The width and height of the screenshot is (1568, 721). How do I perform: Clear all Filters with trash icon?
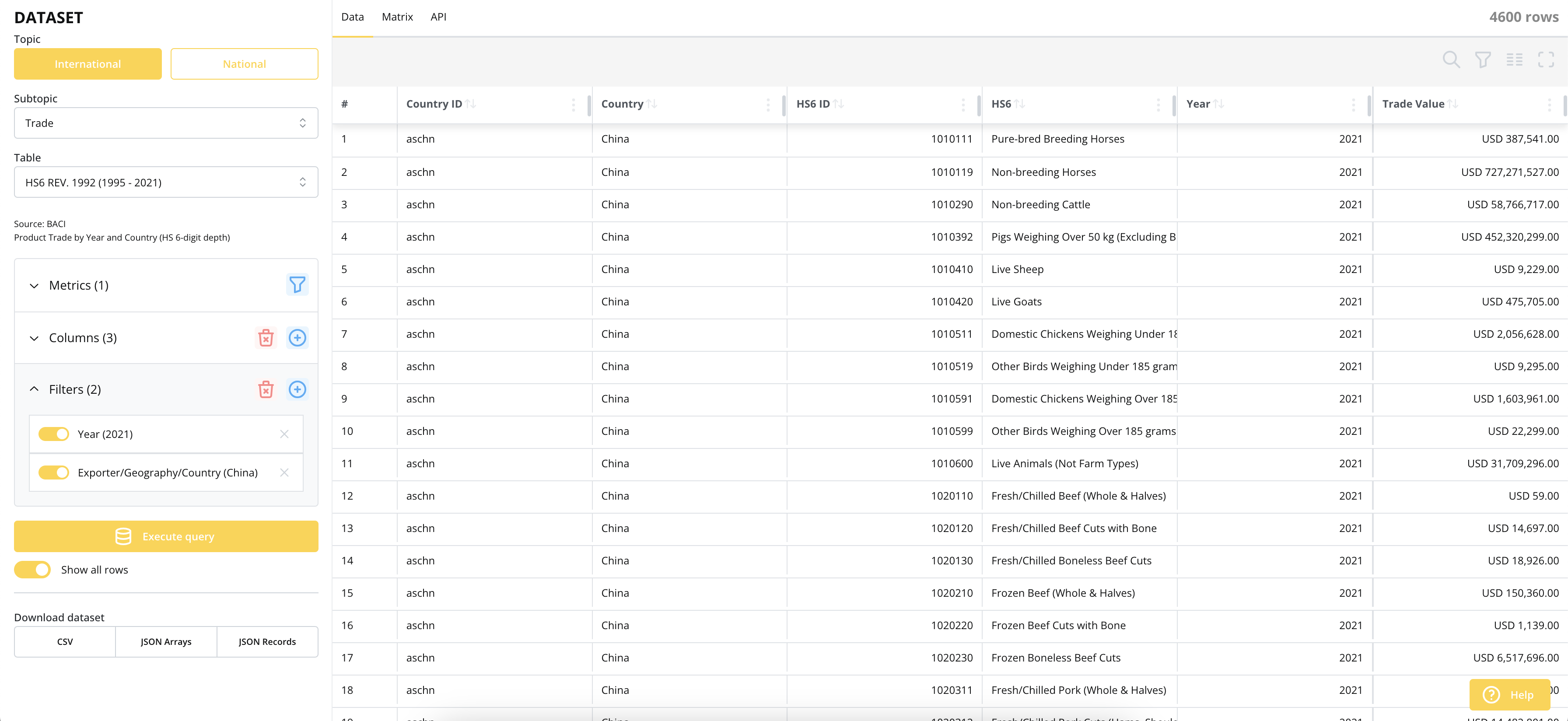point(266,390)
